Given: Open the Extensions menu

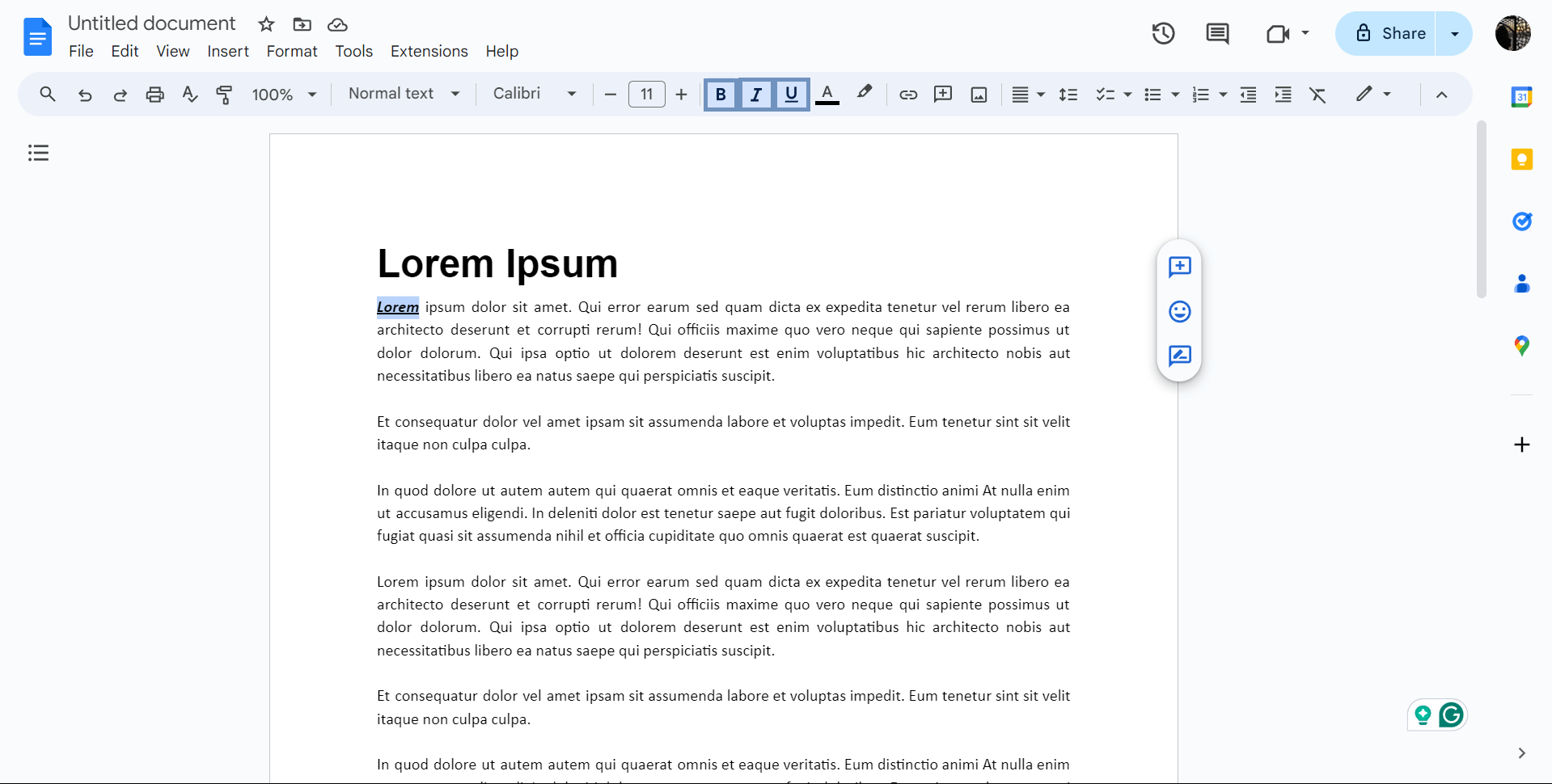Looking at the screenshot, I should tap(429, 51).
